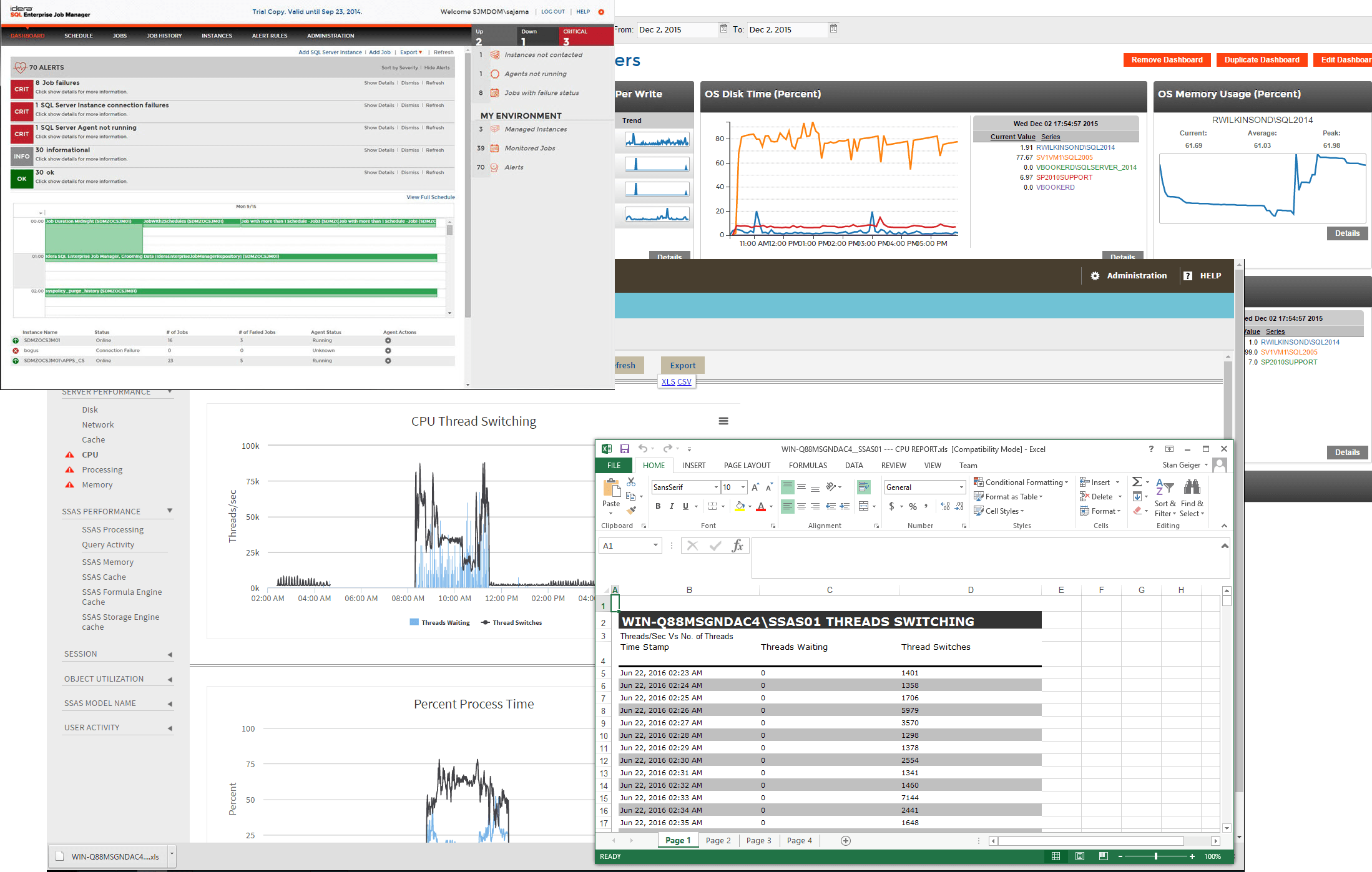Image resolution: width=1372 pixels, height=872 pixels.
Task: Click the Redo arrow in Excel
Action: 667,449
